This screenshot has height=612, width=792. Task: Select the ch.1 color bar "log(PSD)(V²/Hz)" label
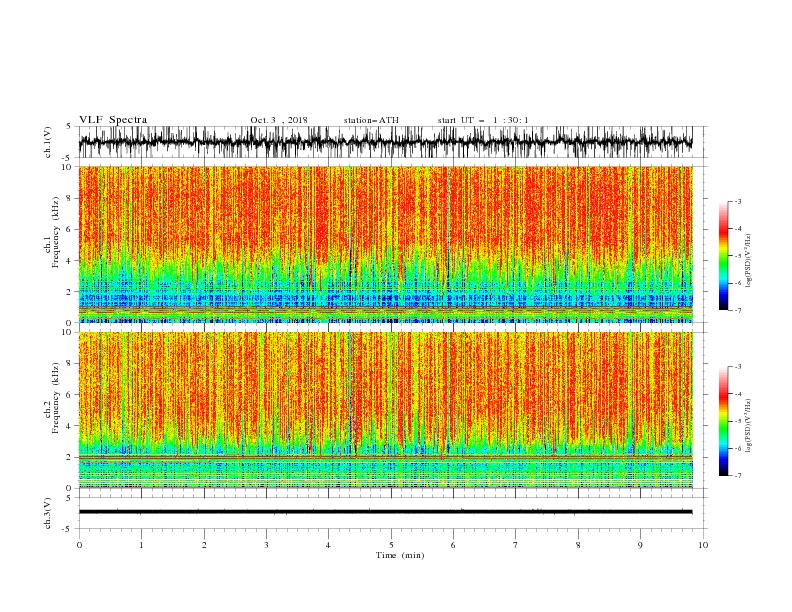pos(749,261)
